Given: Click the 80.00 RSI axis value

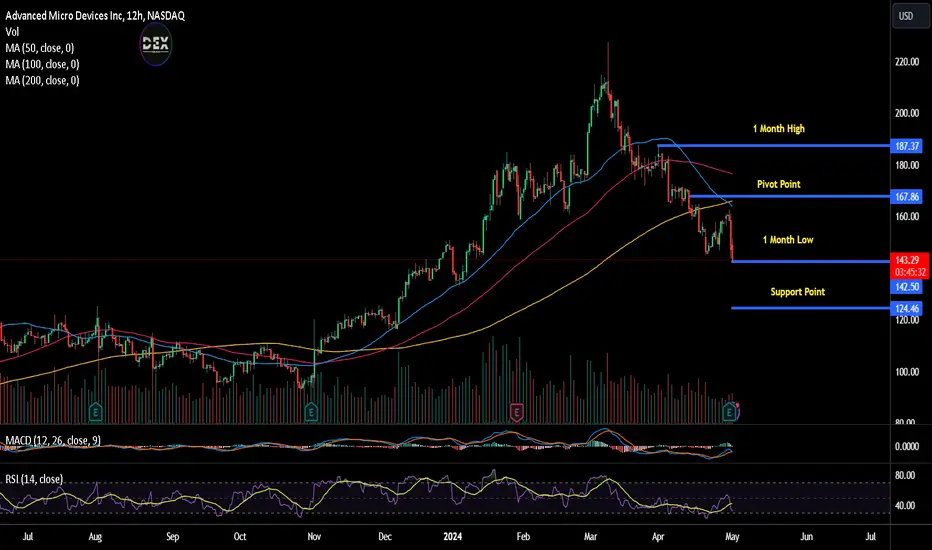Looking at the screenshot, I should (905, 475).
